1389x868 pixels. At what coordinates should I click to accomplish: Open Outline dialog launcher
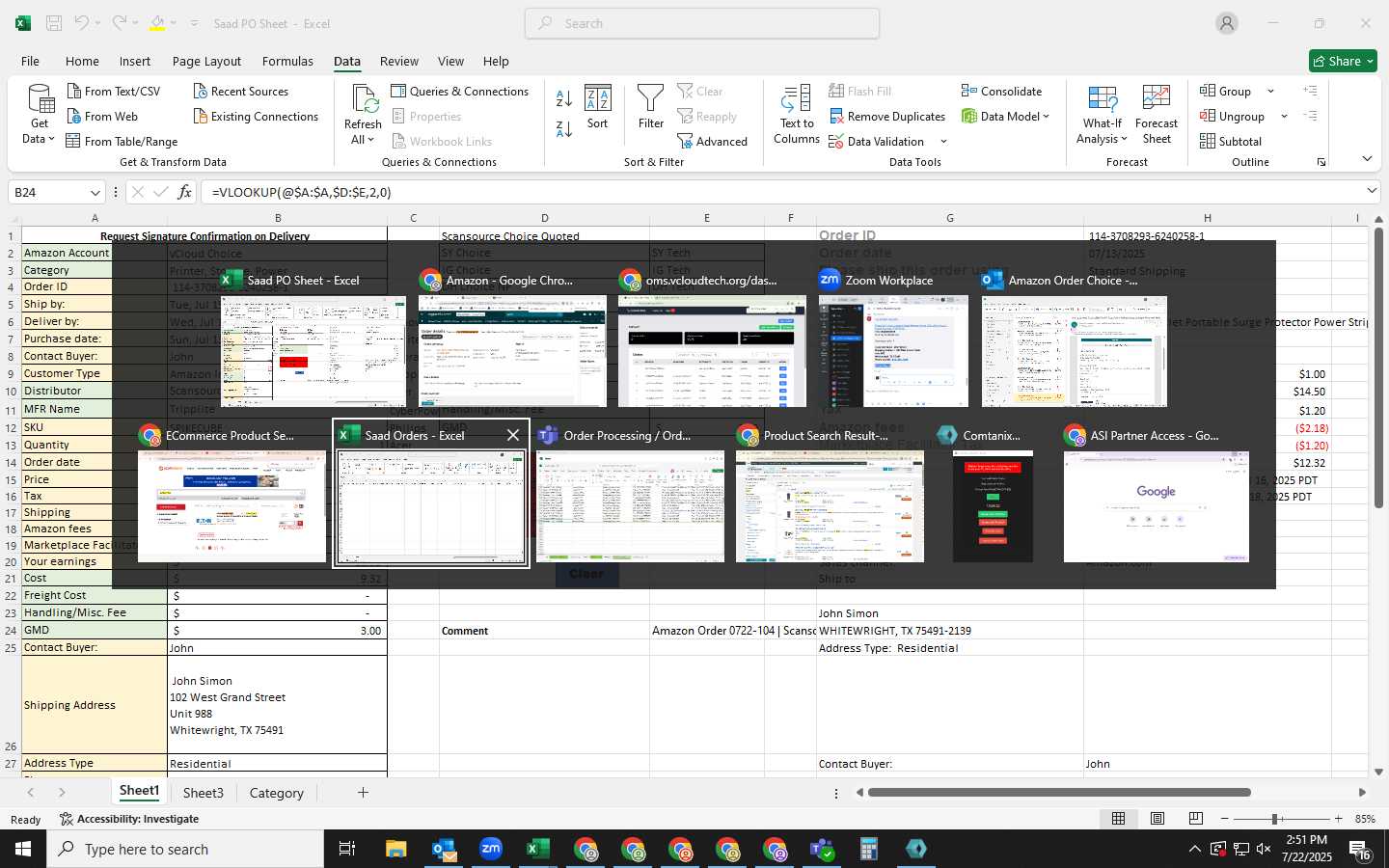tap(1321, 162)
